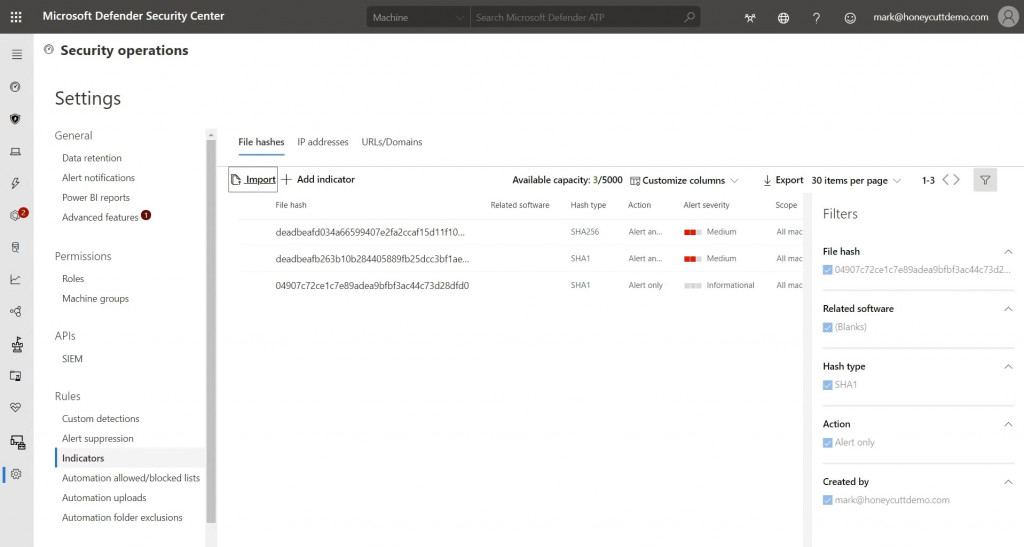Open the 30 items per page dropdown
This screenshot has width=1024, height=547.
(856, 180)
